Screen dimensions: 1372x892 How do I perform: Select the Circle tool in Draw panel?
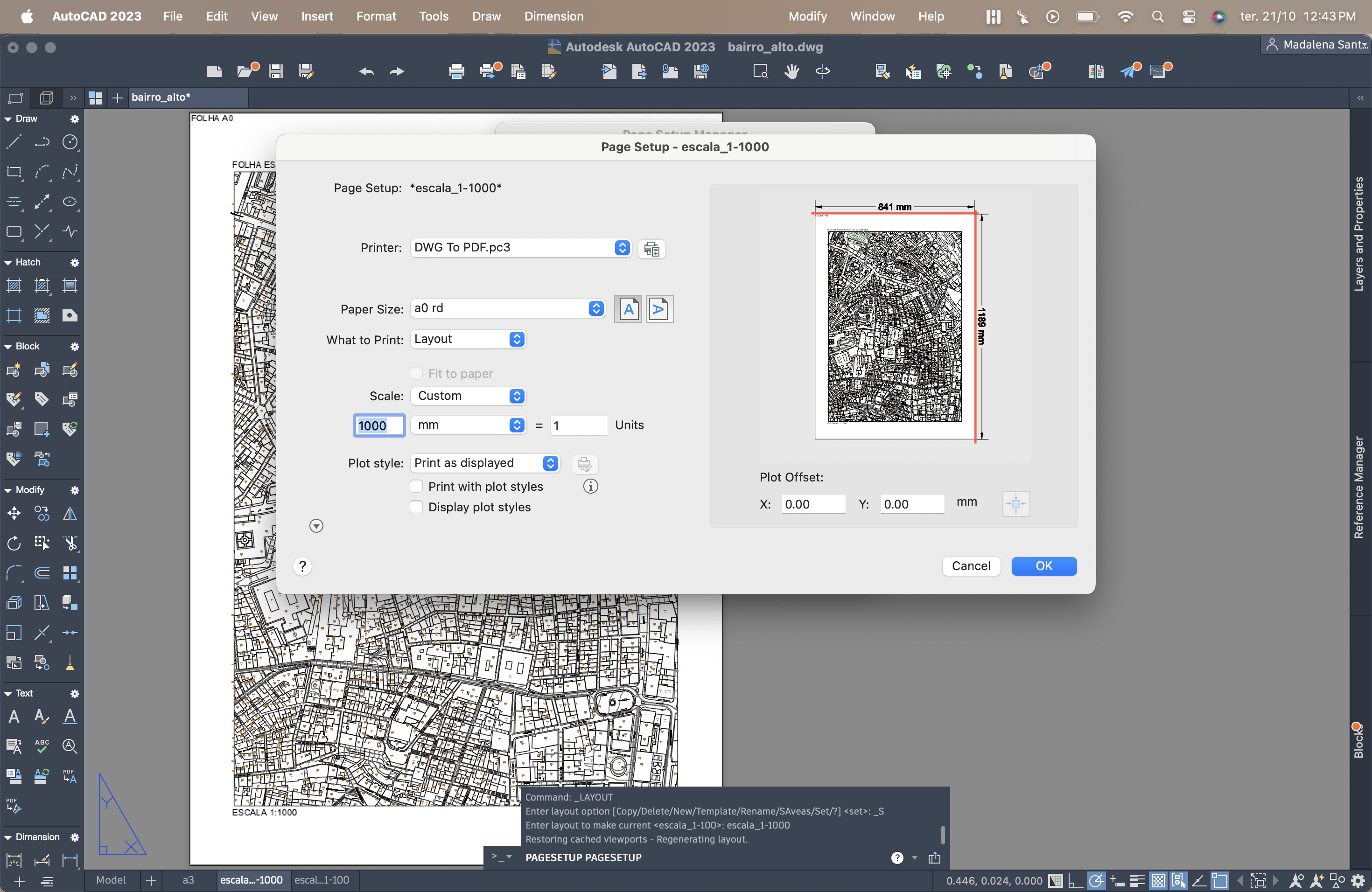click(70, 142)
